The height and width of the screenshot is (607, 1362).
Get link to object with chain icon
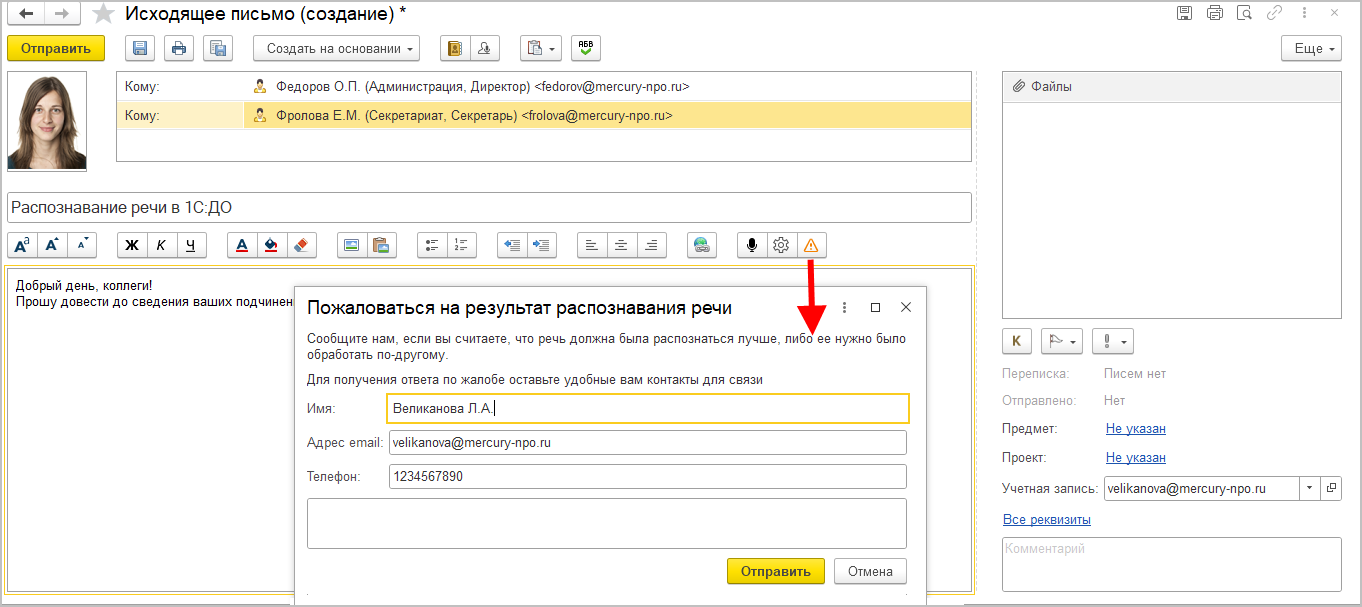(1275, 13)
